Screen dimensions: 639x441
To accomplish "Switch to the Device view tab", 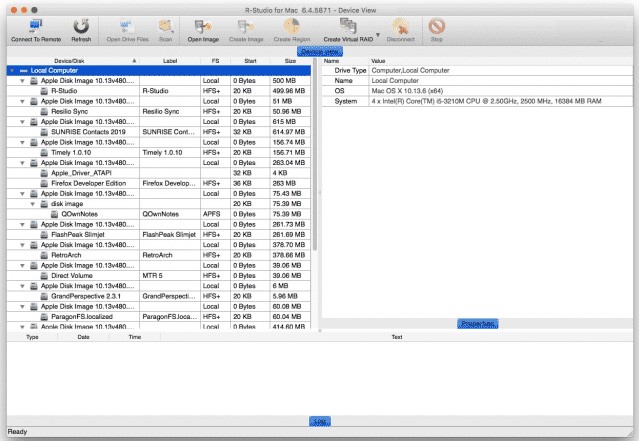I will [320, 52].
